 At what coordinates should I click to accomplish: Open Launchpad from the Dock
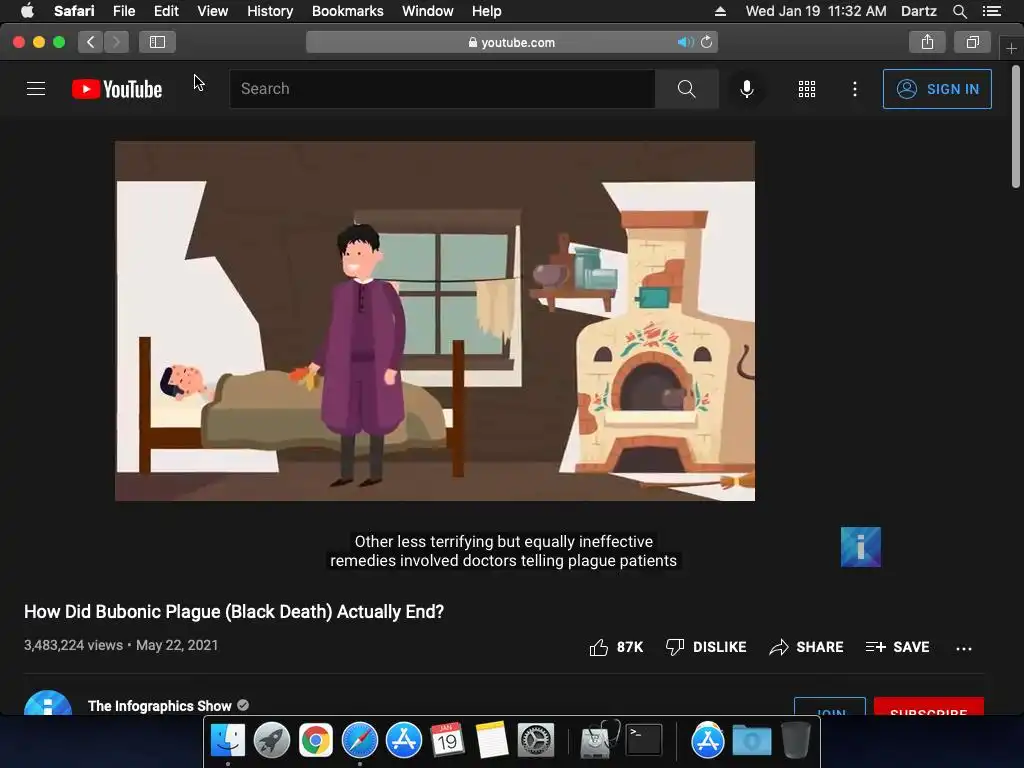272,741
